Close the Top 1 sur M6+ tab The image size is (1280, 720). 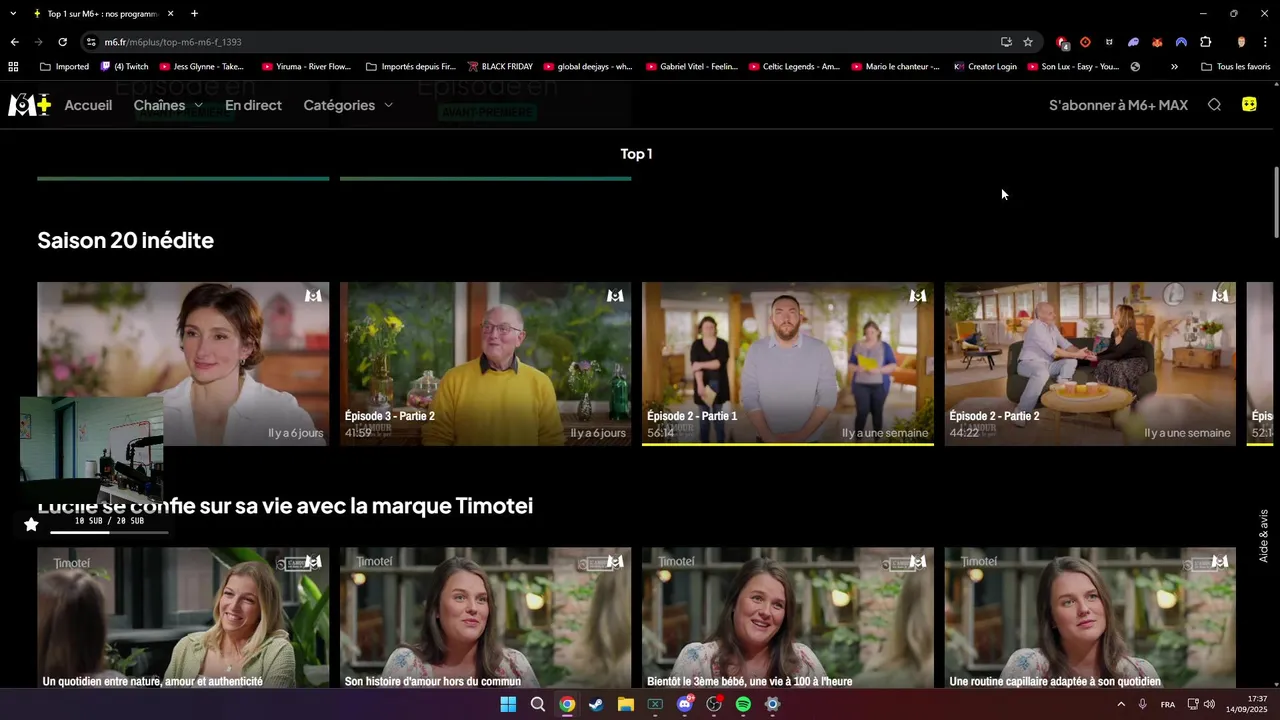[x=170, y=14]
